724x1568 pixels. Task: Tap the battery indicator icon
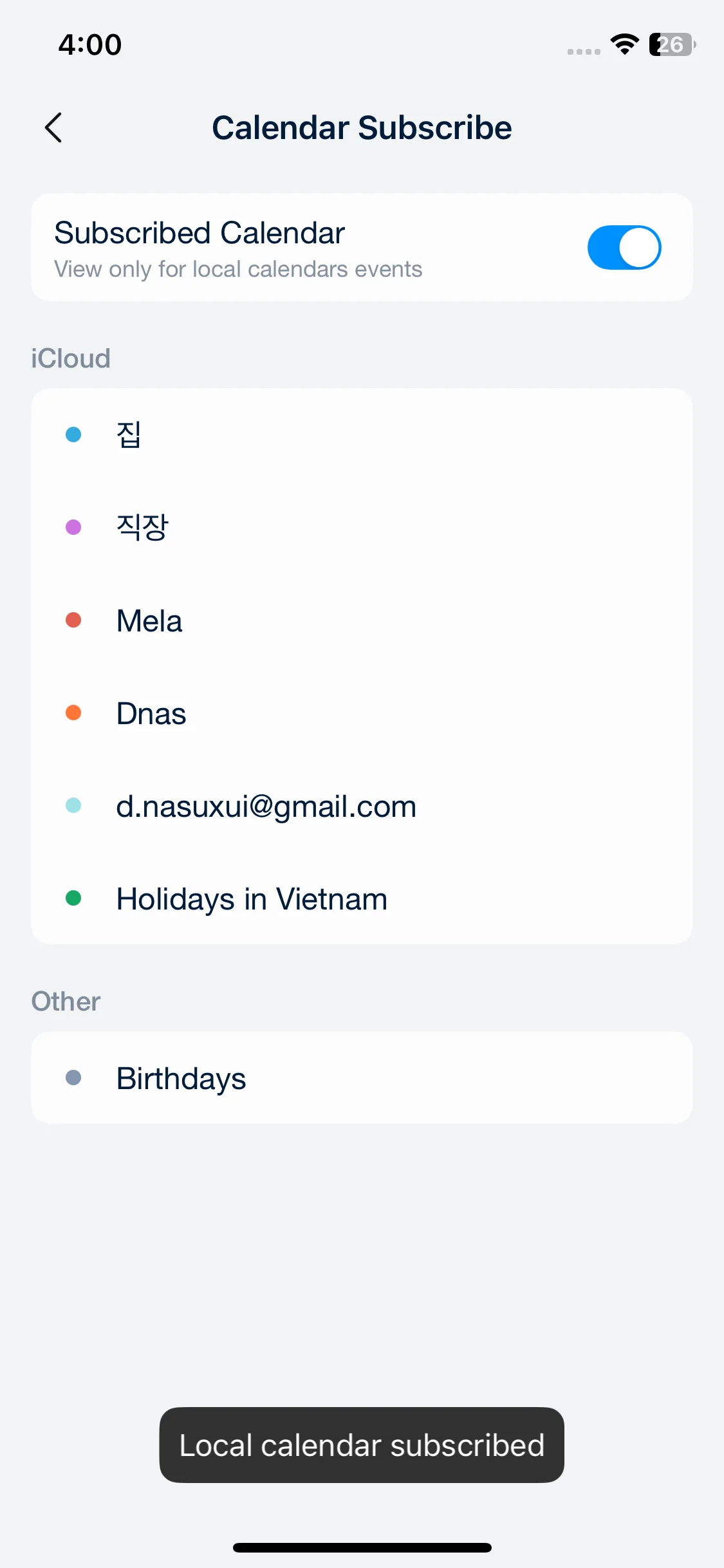(x=672, y=44)
